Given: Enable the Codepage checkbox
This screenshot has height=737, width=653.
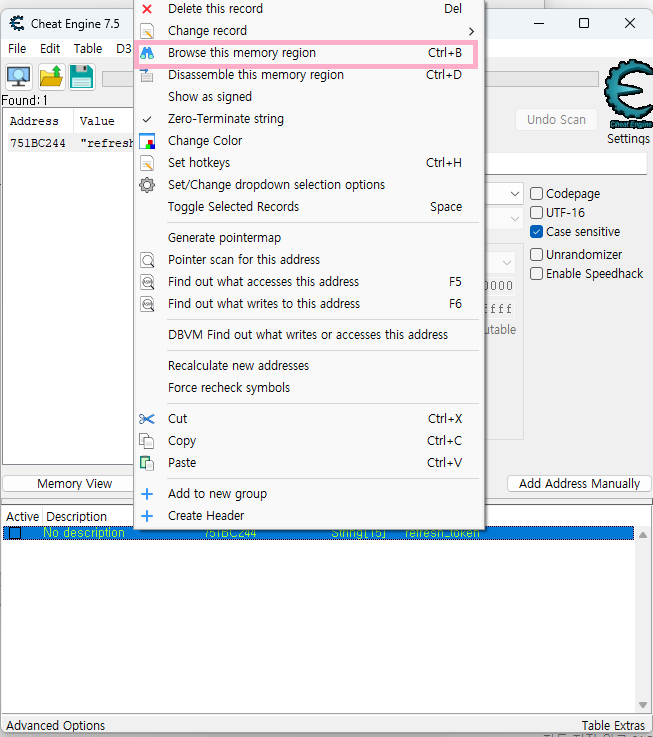Looking at the screenshot, I should (536, 194).
